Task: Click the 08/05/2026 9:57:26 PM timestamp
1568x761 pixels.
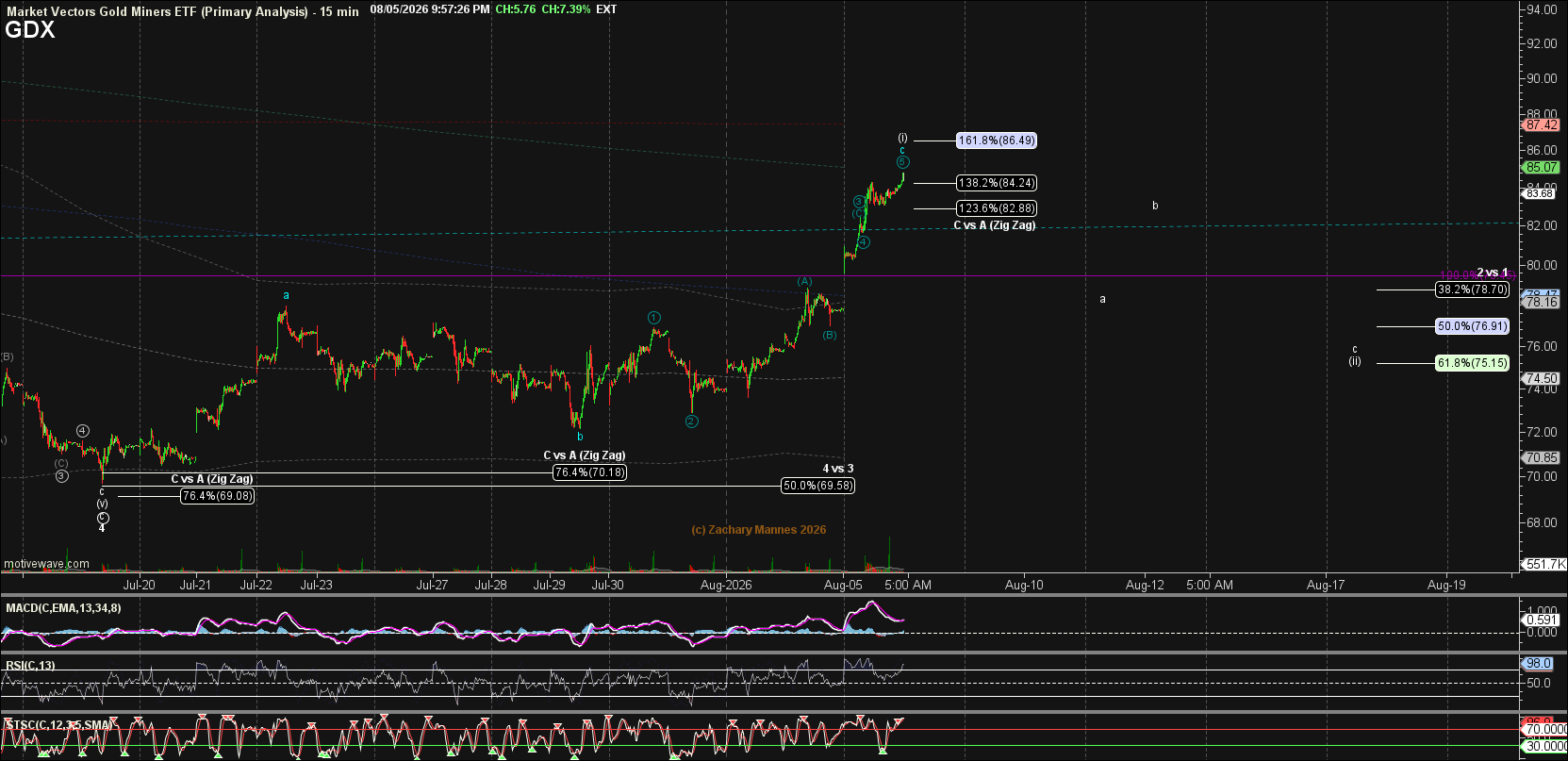Action: point(430,9)
